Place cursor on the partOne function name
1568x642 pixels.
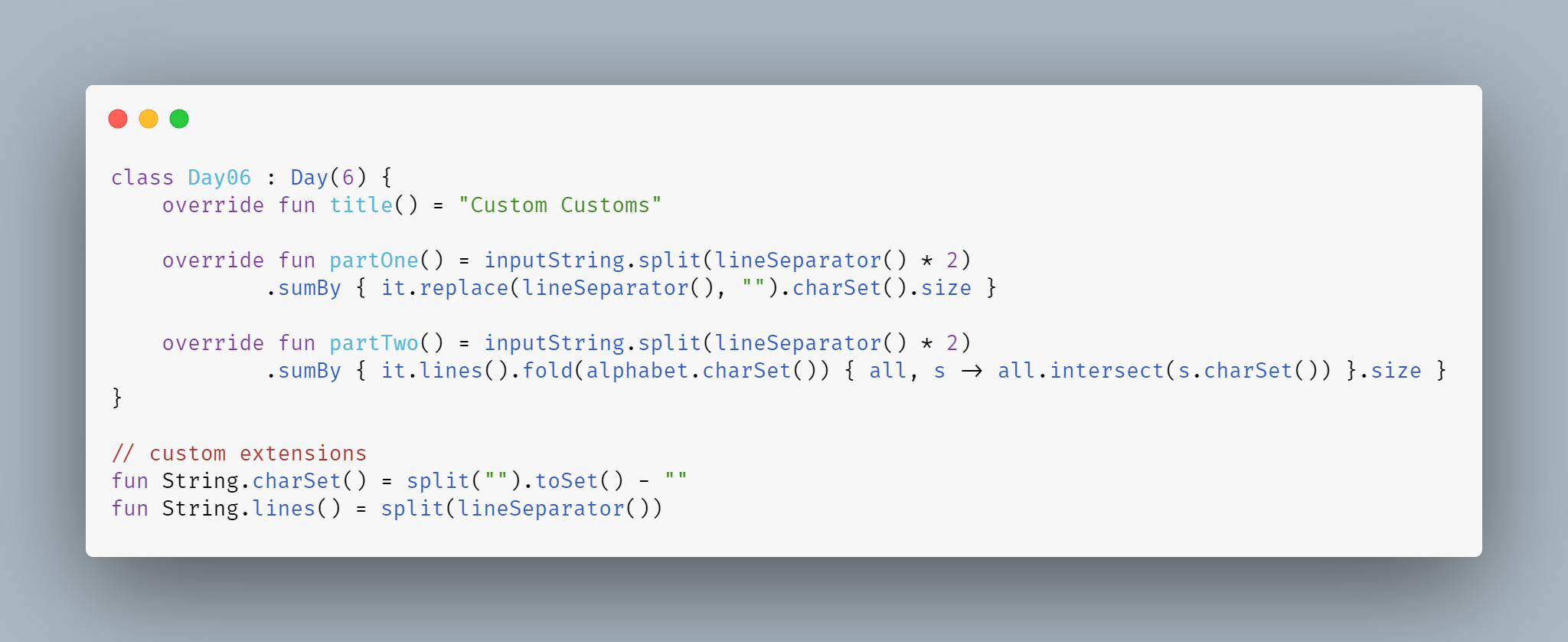pos(374,260)
